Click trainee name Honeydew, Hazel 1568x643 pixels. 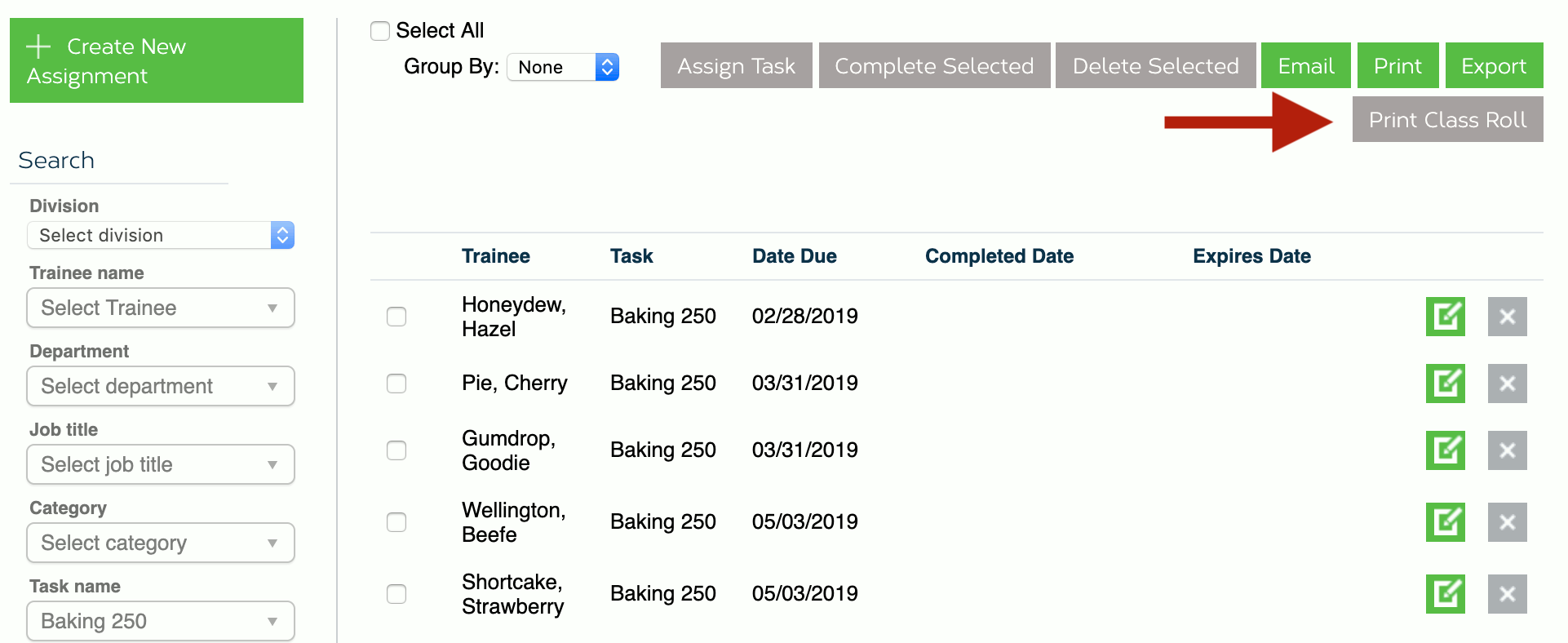[x=514, y=317]
